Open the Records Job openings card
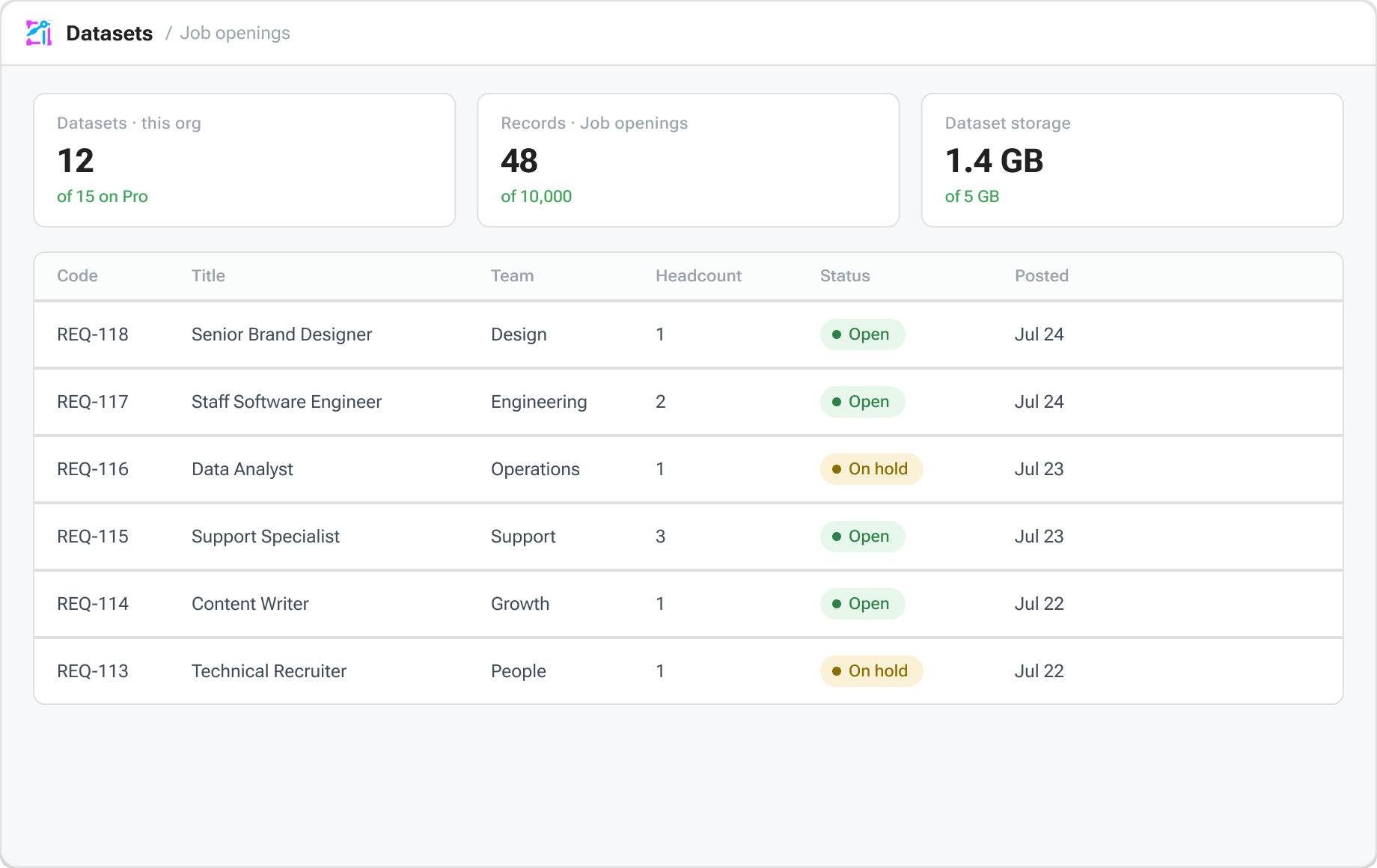The height and width of the screenshot is (868, 1377). click(688, 160)
